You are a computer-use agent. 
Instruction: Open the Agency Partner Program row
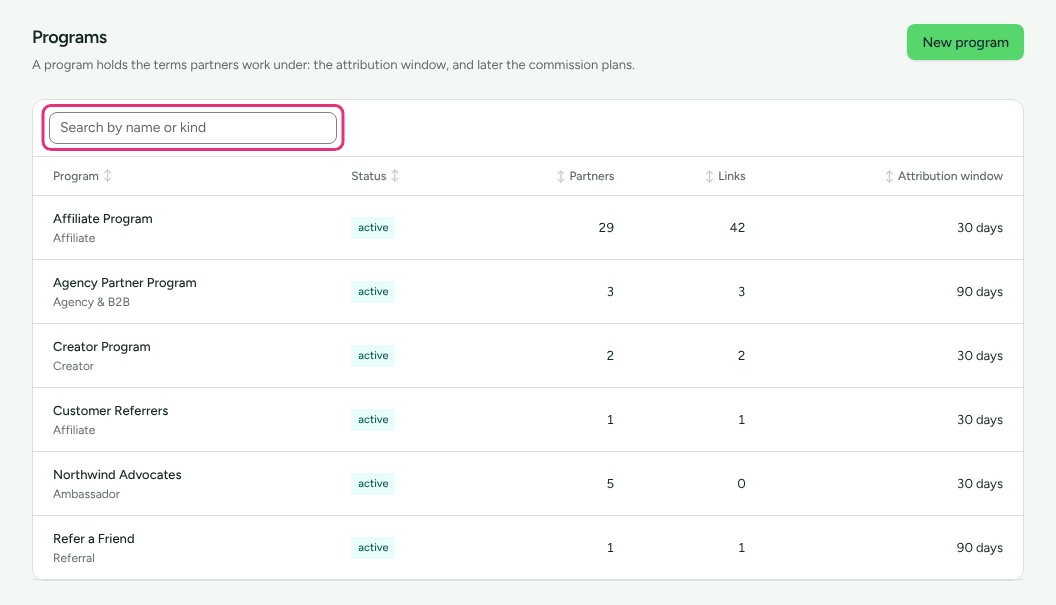[x=528, y=292]
